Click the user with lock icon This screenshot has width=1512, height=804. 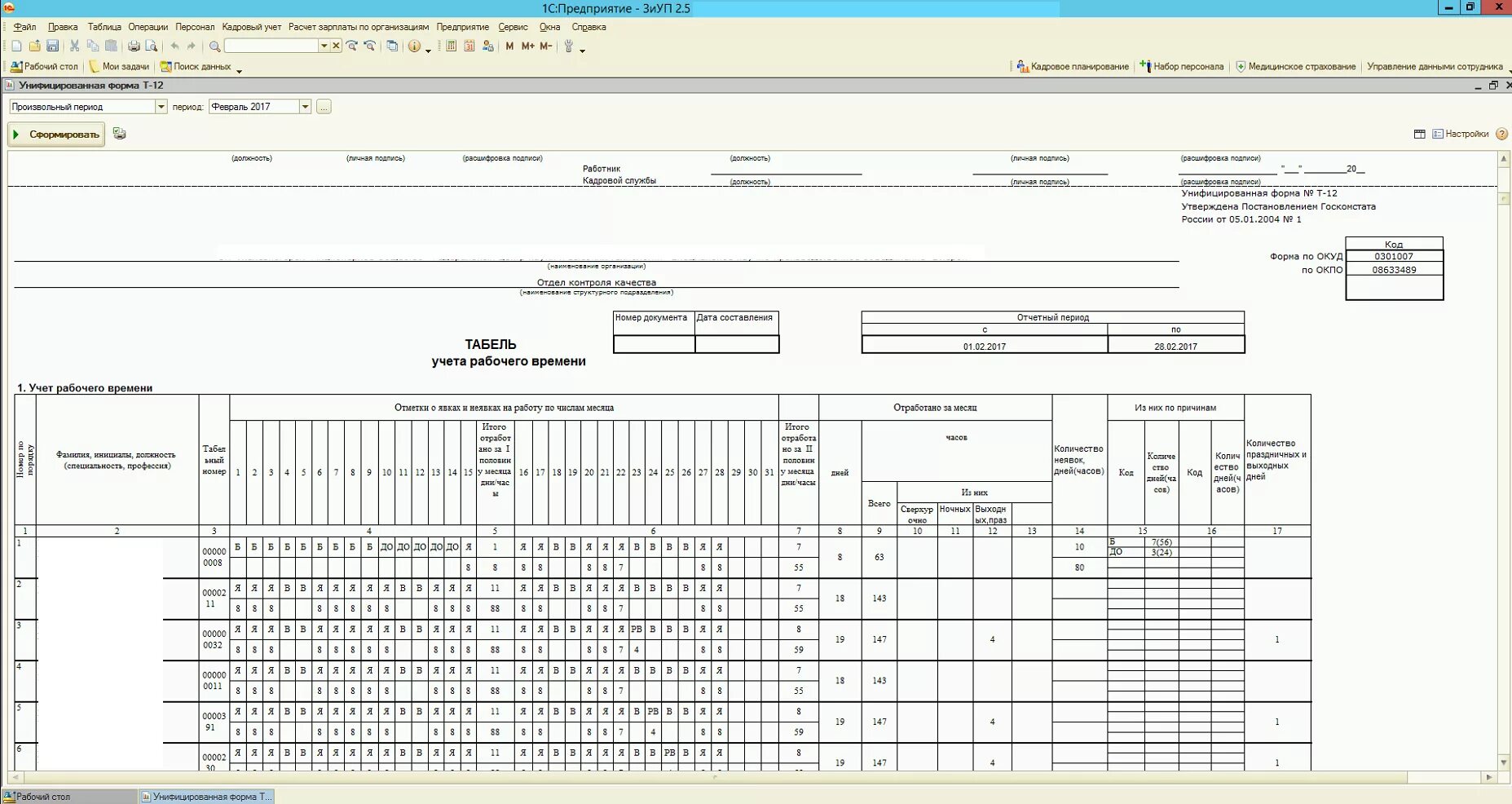pos(487,46)
